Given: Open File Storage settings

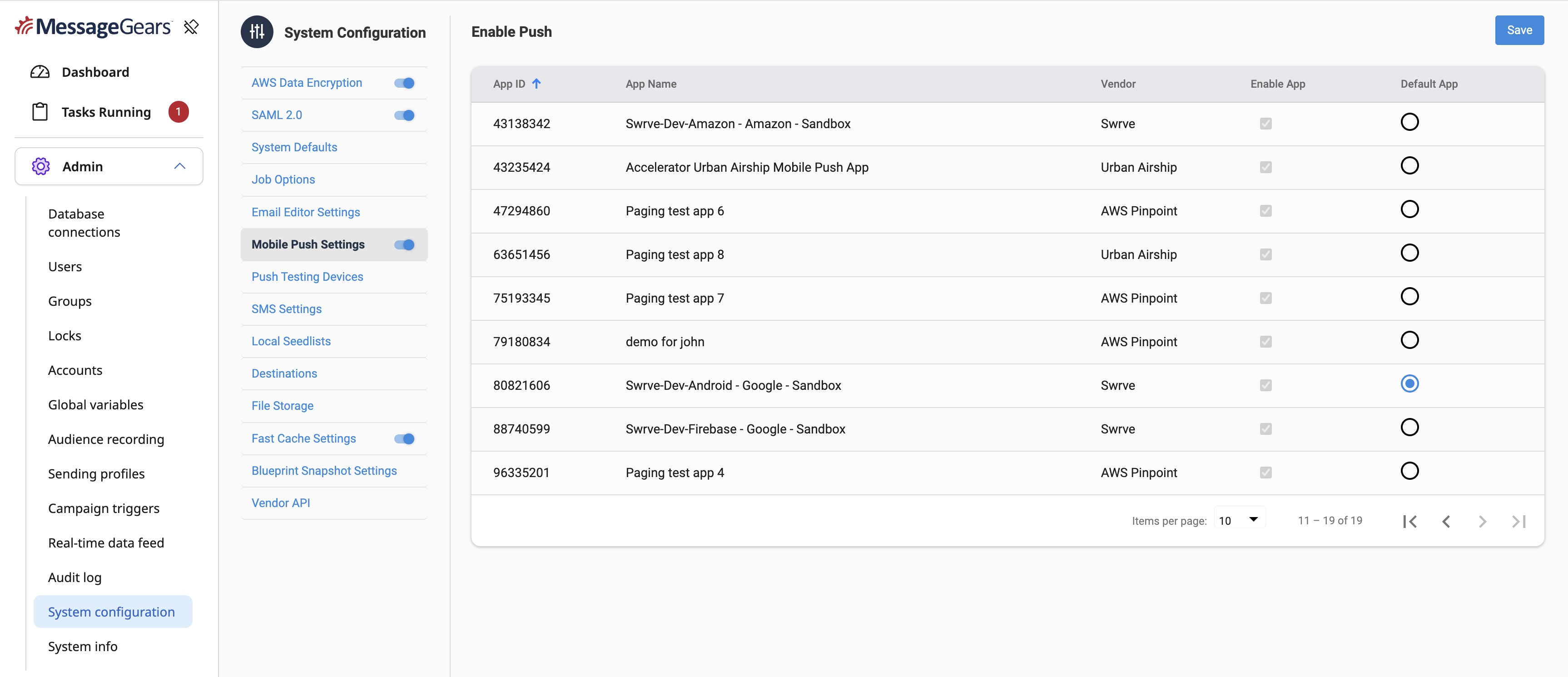Looking at the screenshot, I should [x=283, y=406].
